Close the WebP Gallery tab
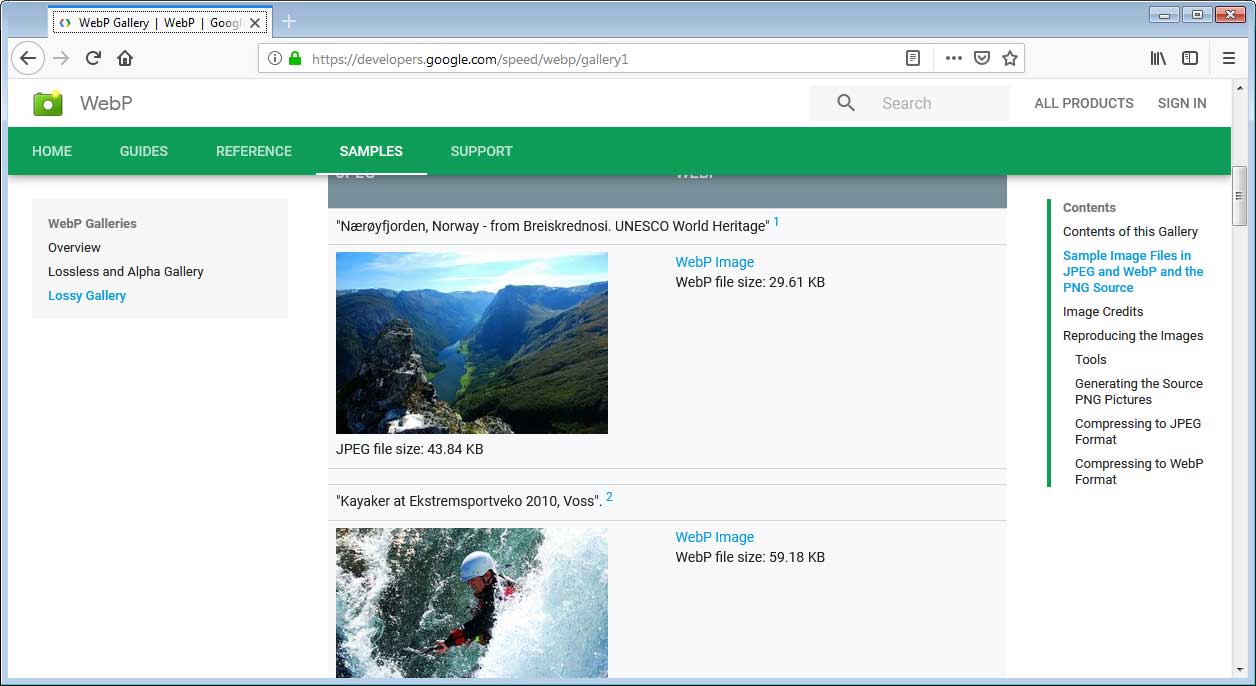This screenshot has height=686, width=1256. [254, 22]
